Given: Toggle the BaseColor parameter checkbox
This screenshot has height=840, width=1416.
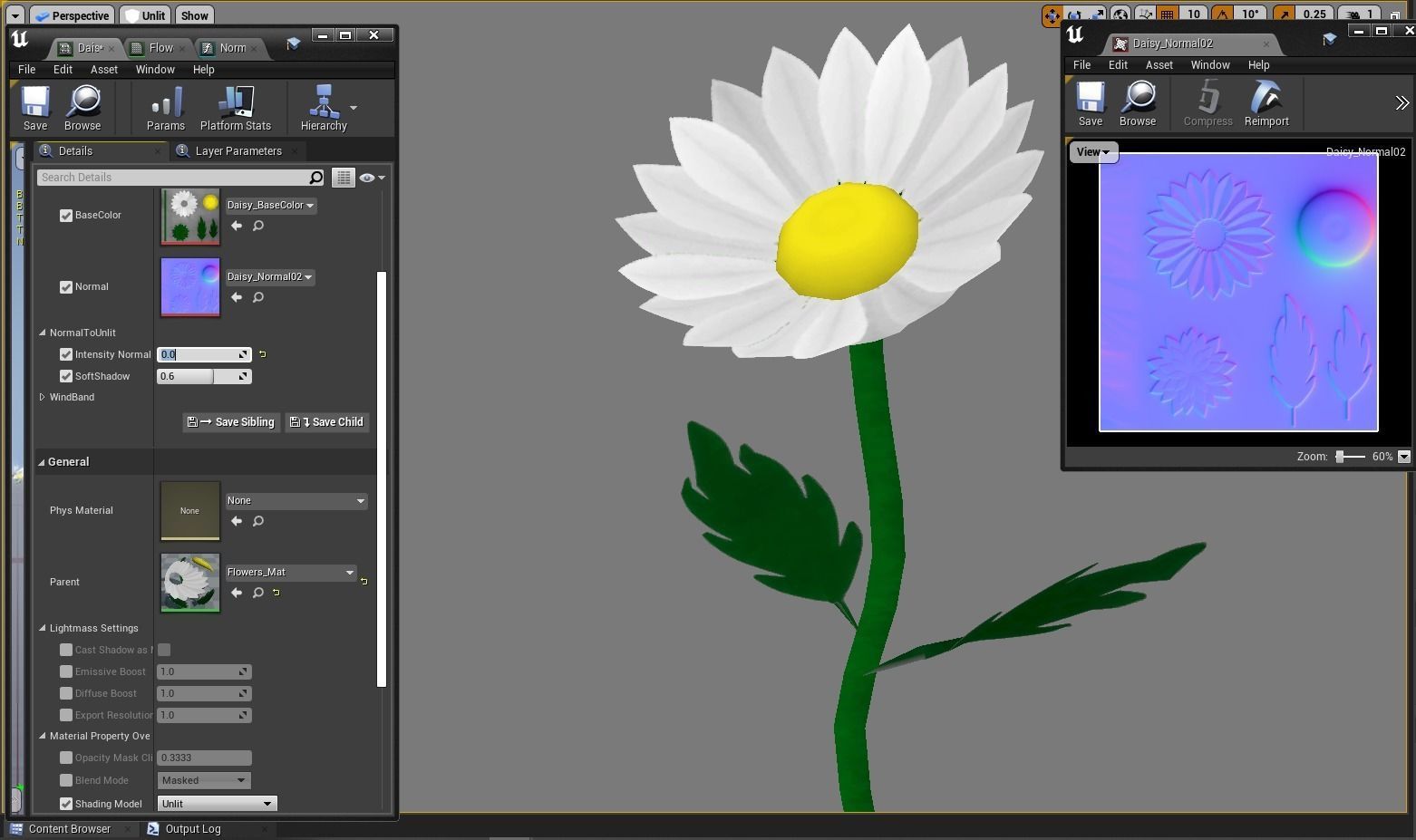Looking at the screenshot, I should (x=66, y=216).
